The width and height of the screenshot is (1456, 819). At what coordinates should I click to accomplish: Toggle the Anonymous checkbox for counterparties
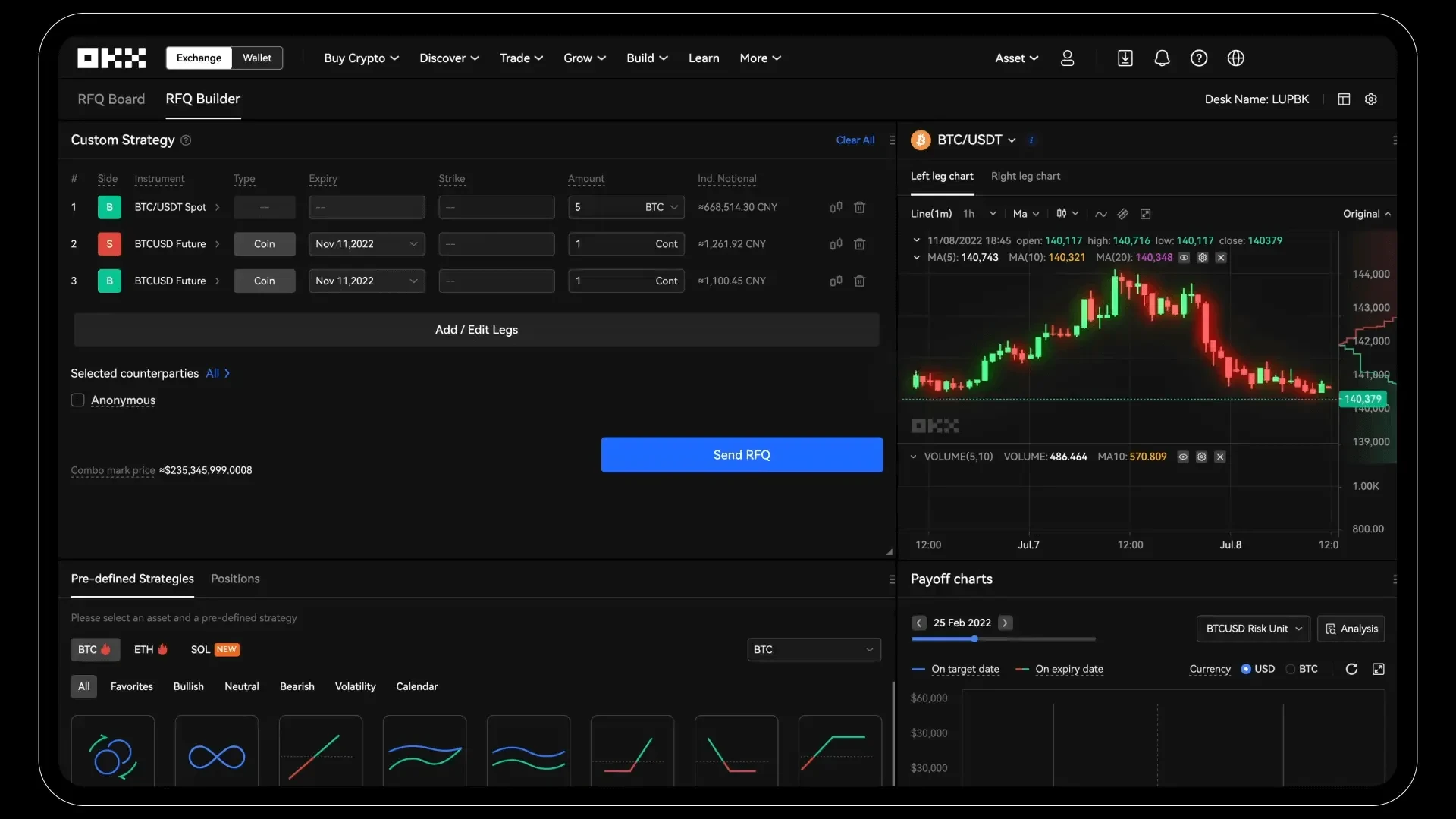tap(77, 399)
